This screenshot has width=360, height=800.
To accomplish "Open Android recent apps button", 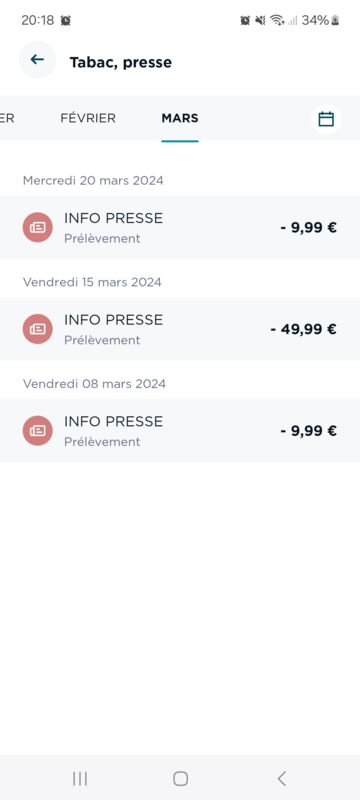I will (x=80, y=778).
